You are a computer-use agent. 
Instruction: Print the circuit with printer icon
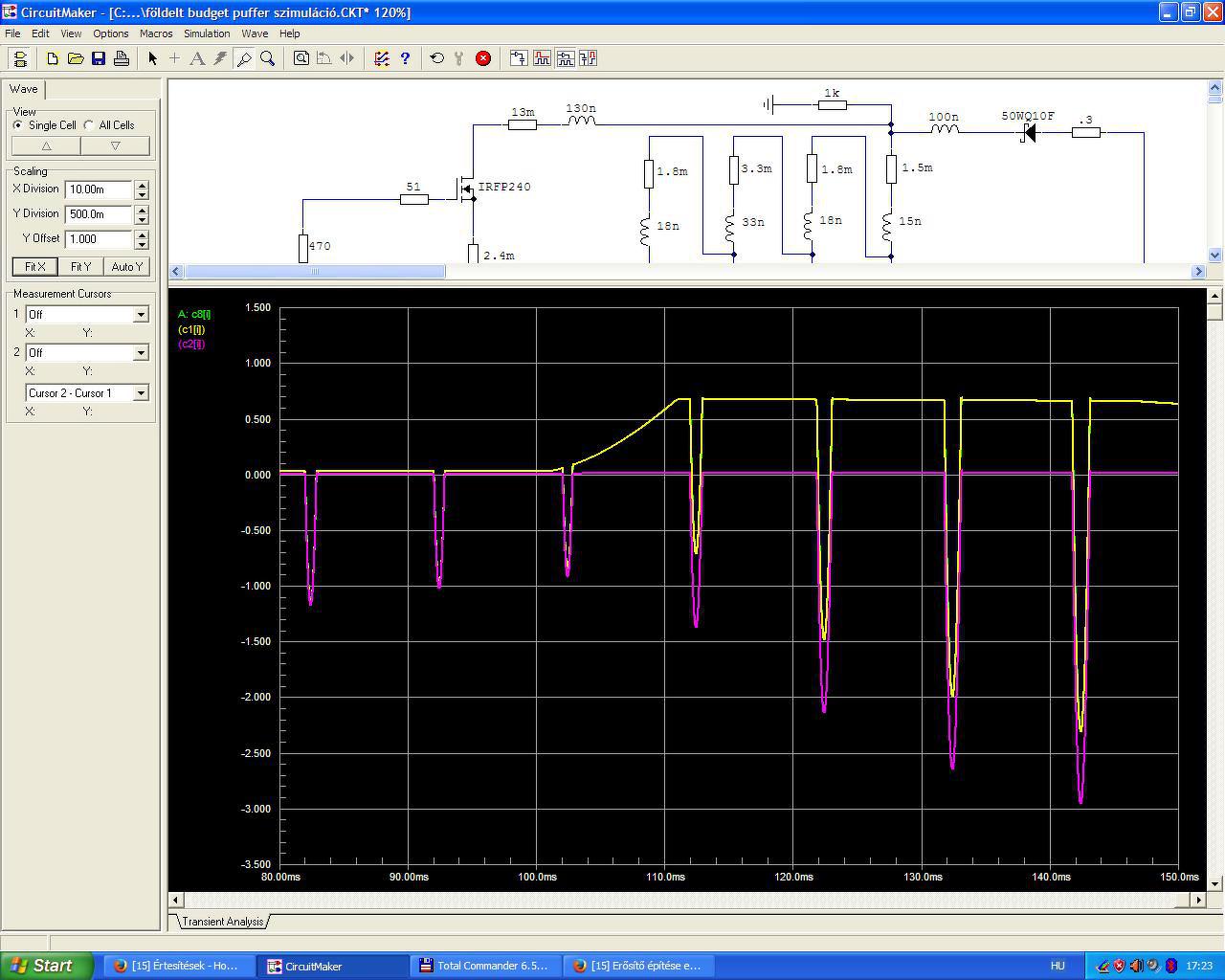(x=122, y=58)
